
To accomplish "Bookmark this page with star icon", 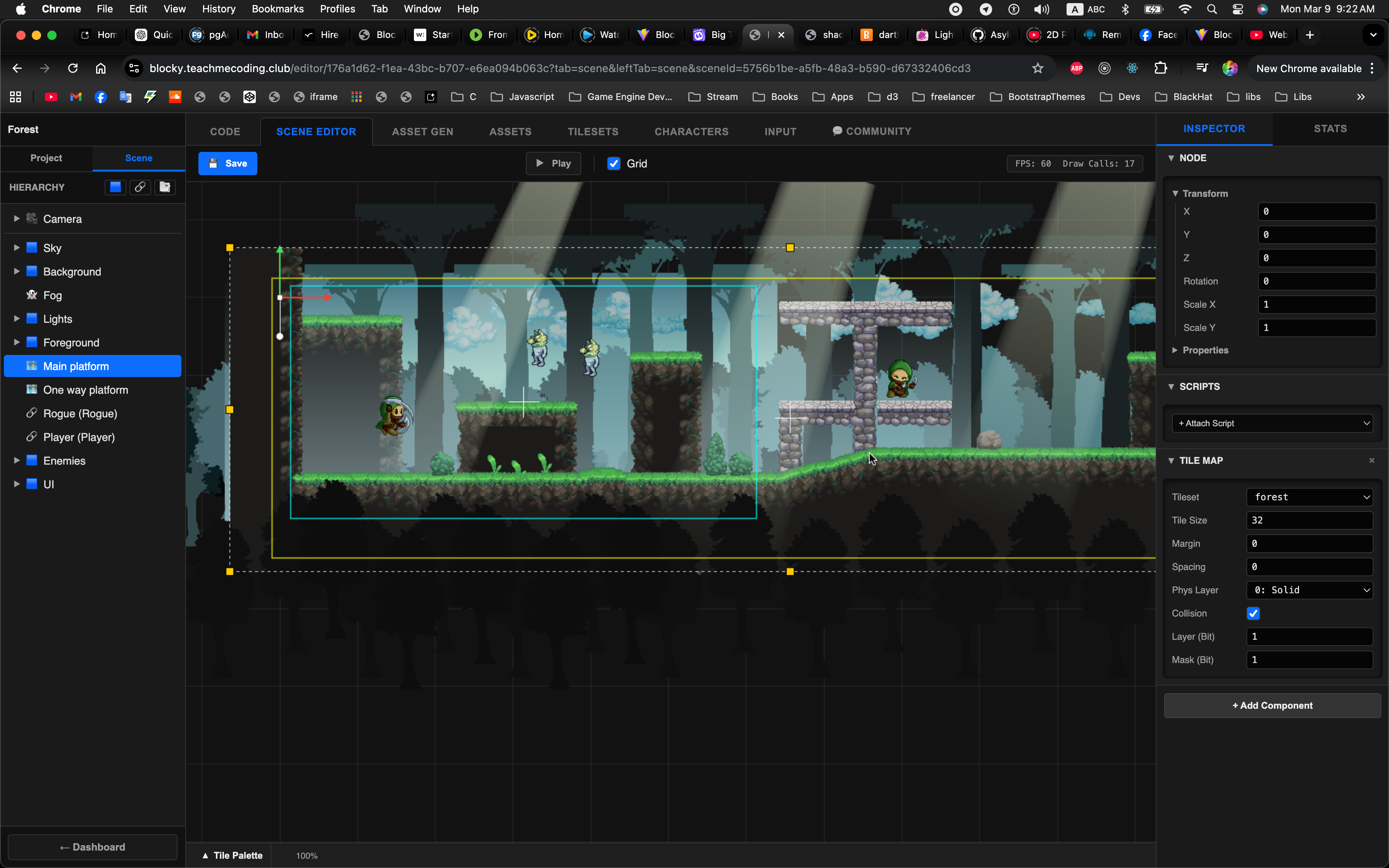I will click(x=1037, y=68).
